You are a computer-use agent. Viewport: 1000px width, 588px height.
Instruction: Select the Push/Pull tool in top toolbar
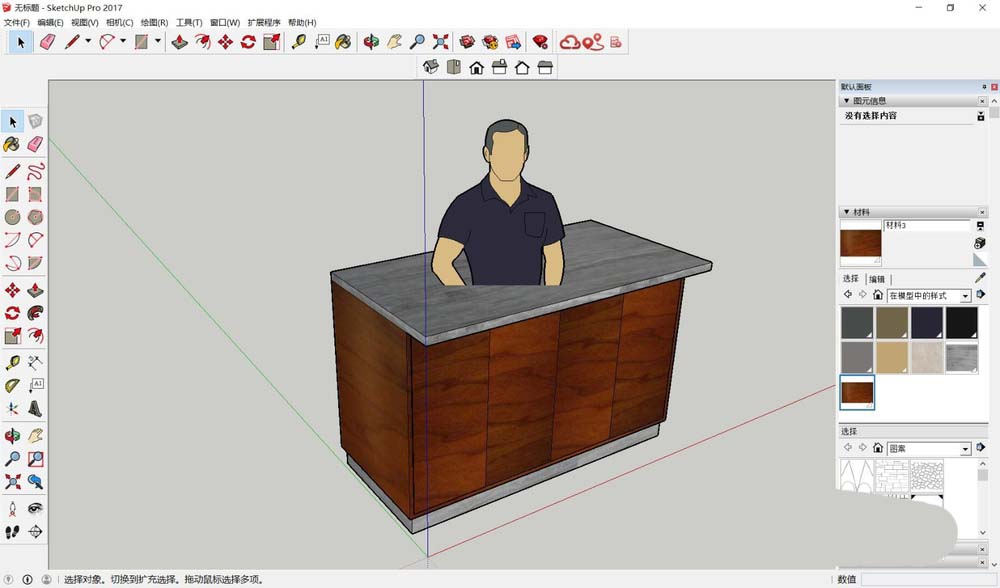[180, 42]
